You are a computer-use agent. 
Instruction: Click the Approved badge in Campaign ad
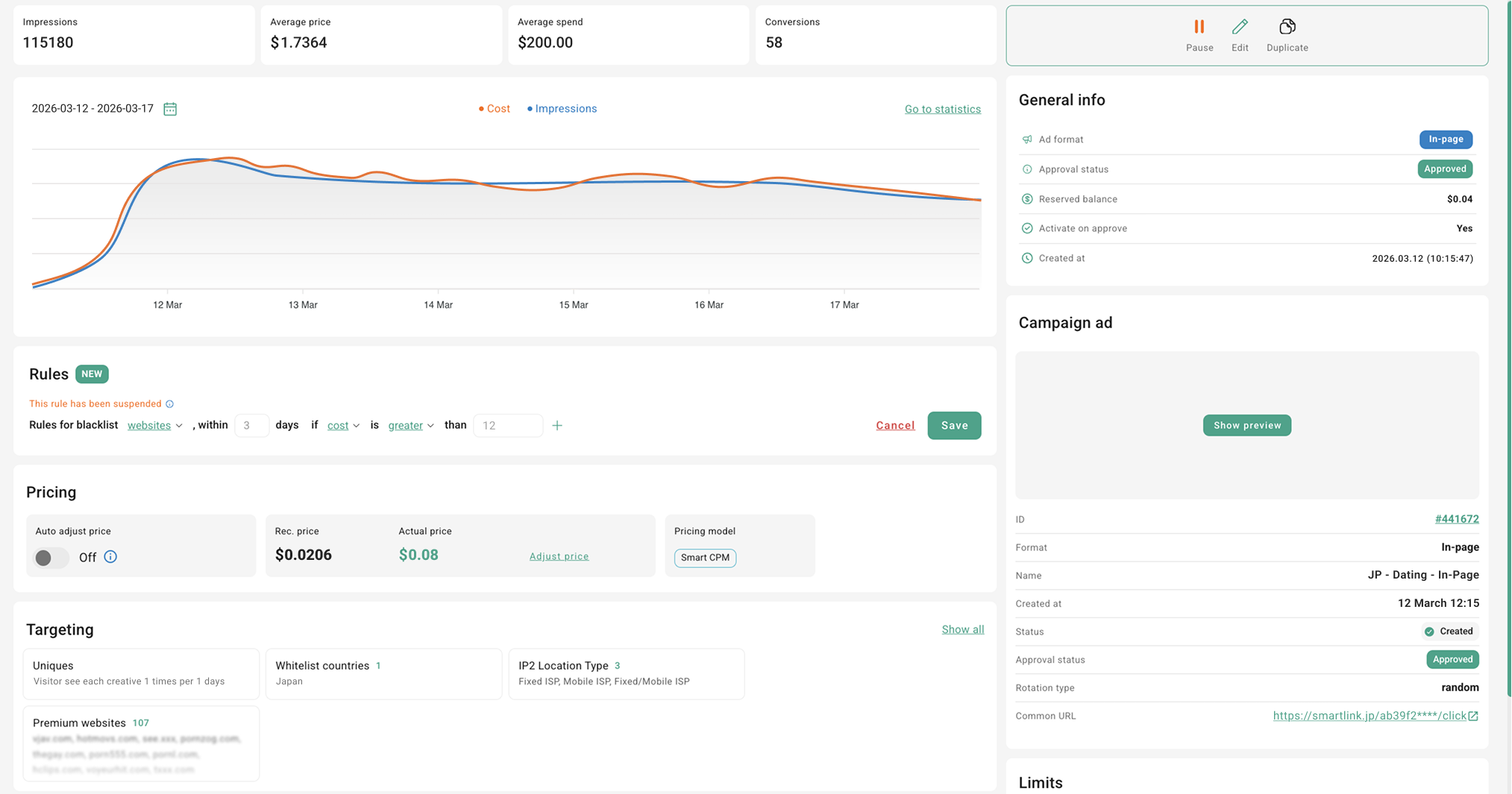(x=1452, y=660)
